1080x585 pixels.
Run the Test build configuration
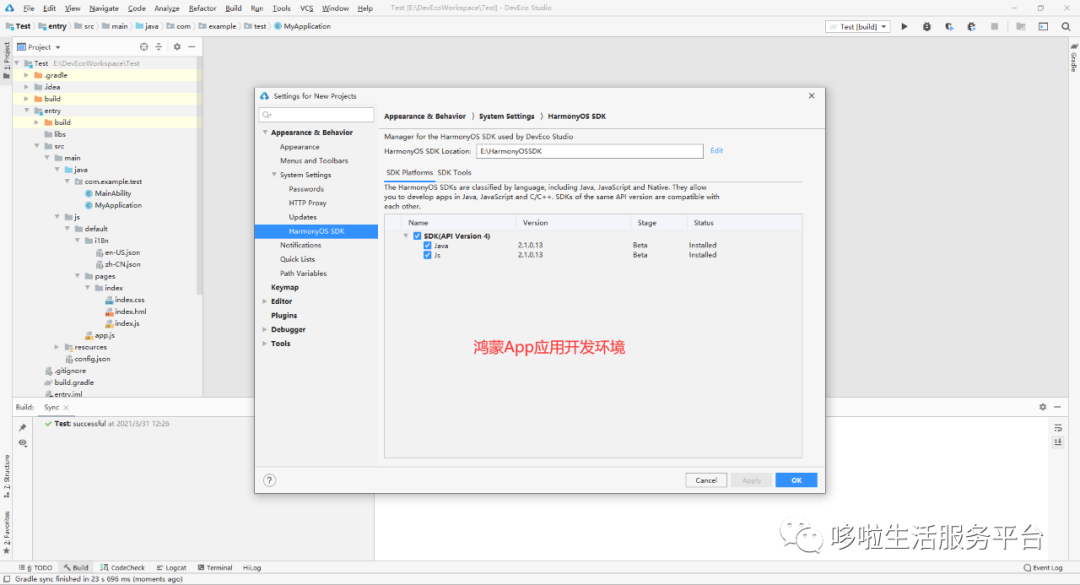[x=904, y=27]
